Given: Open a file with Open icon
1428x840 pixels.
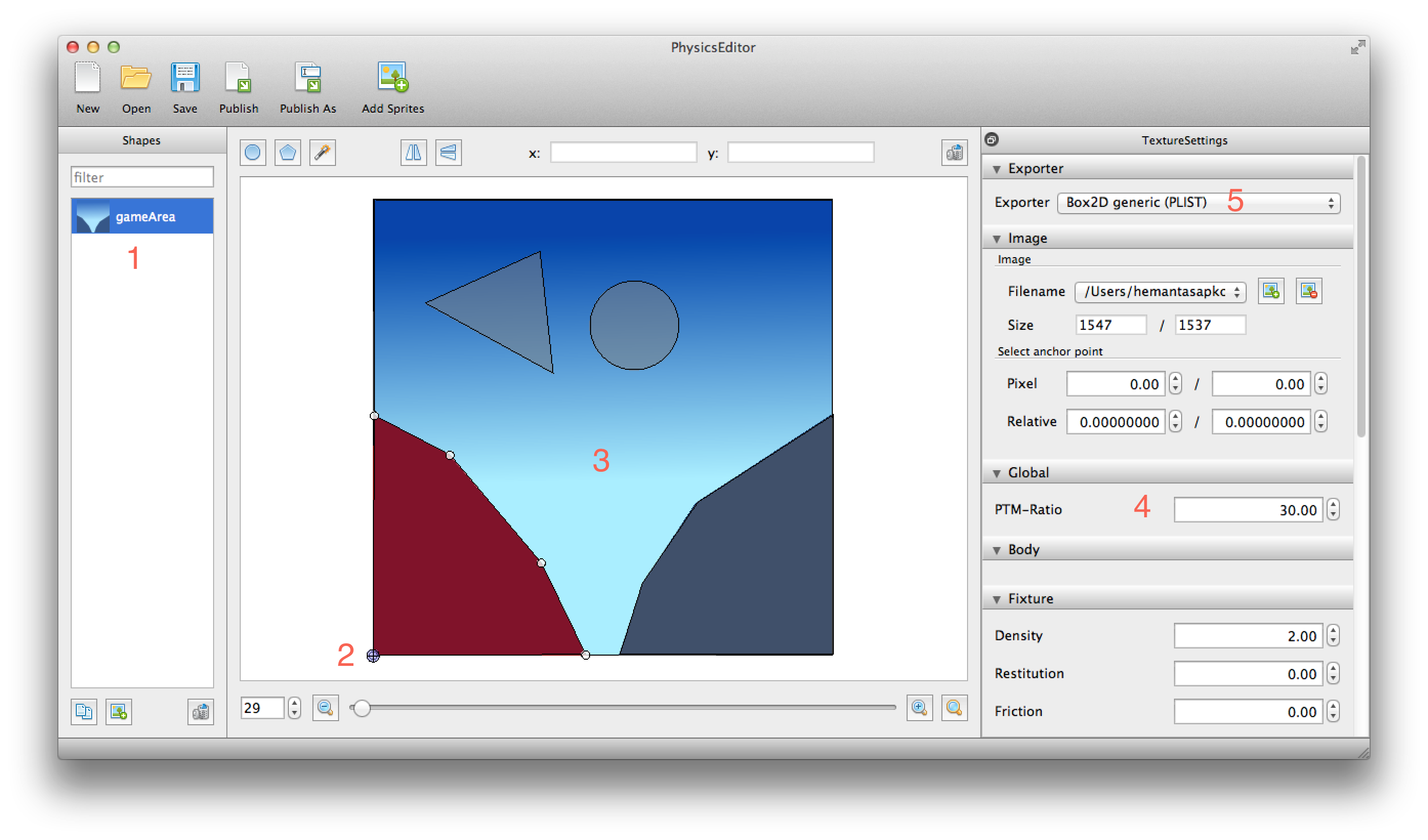Looking at the screenshot, I should tap(136, 78).
